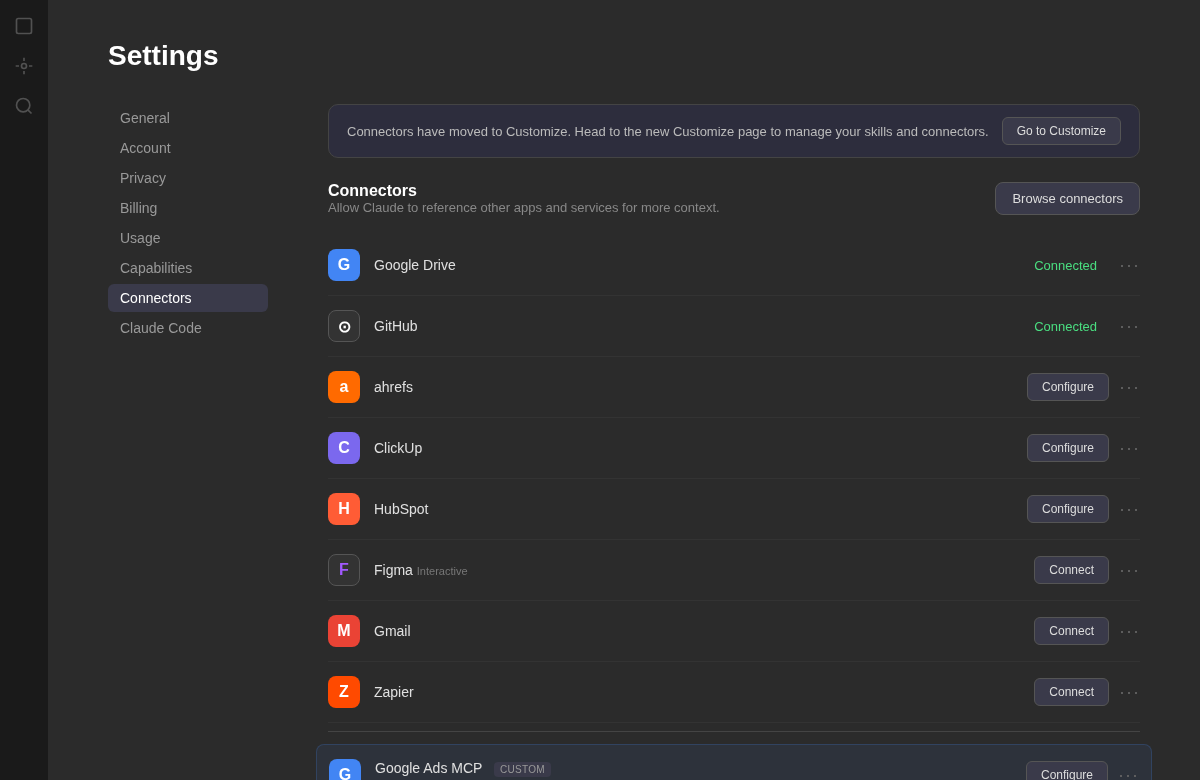
Task: Click the Zapier connector icon
Action: (x=344, y=692)
